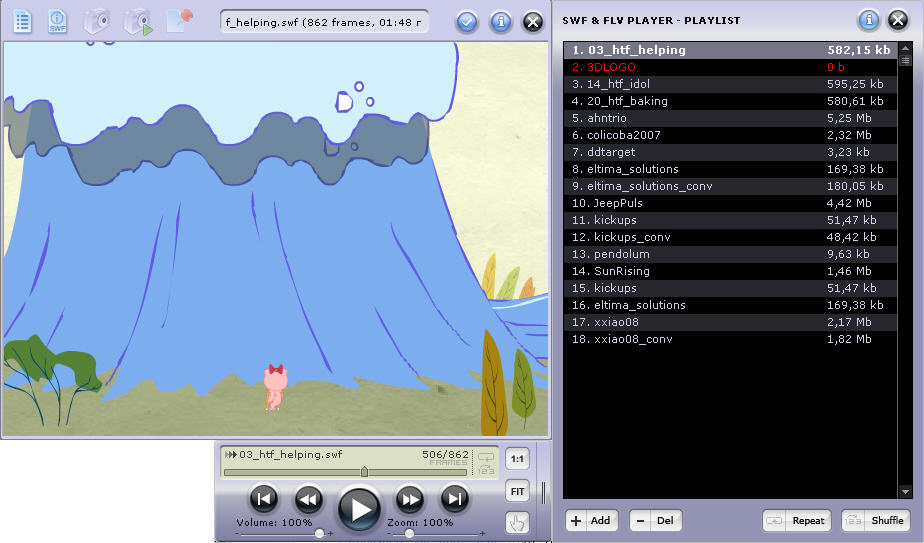Select playlist item kickups_conv
Viewport: 924px width, 543px height.
(730, 237)
